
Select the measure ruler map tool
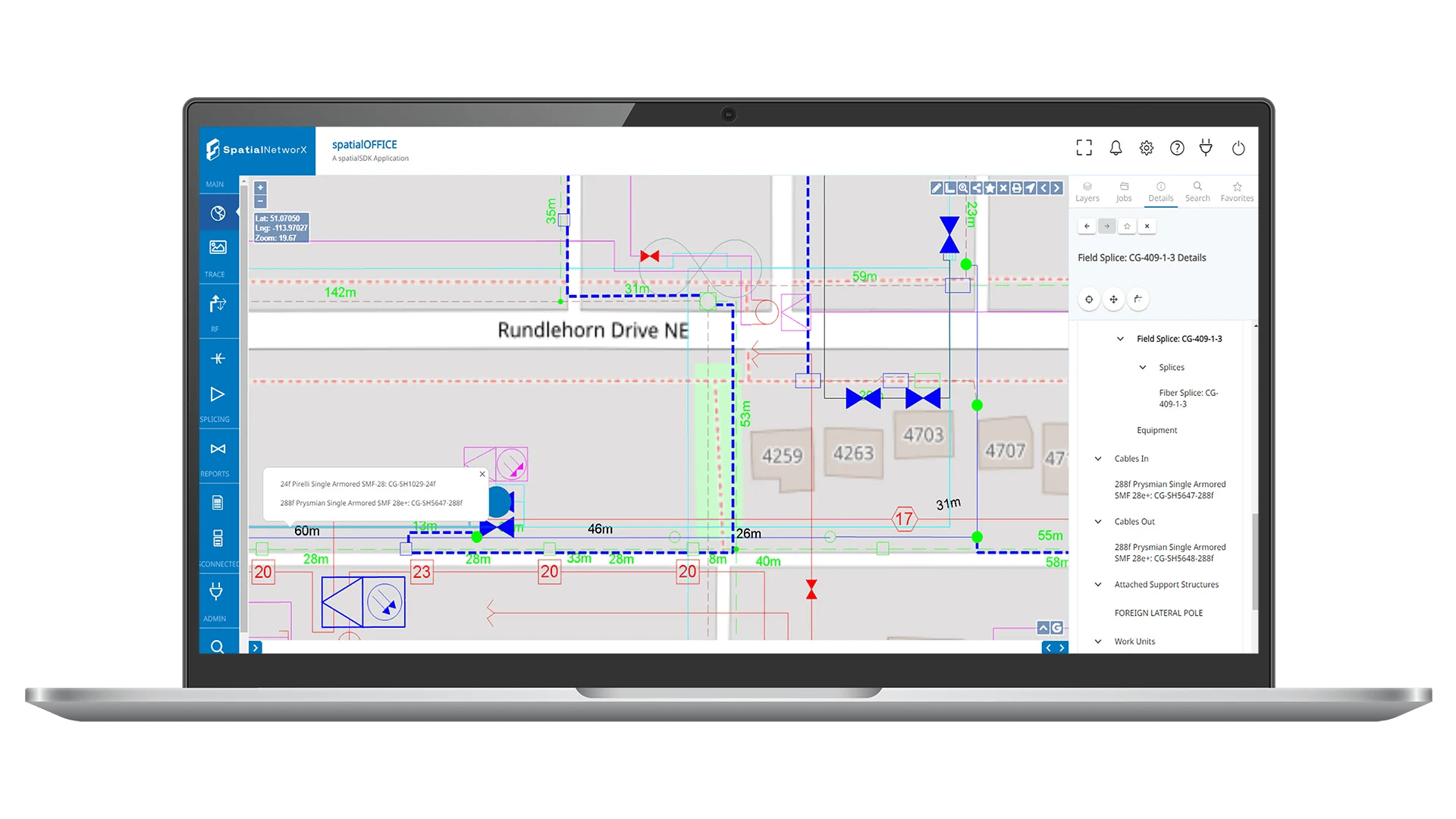[x=949, y=188]
